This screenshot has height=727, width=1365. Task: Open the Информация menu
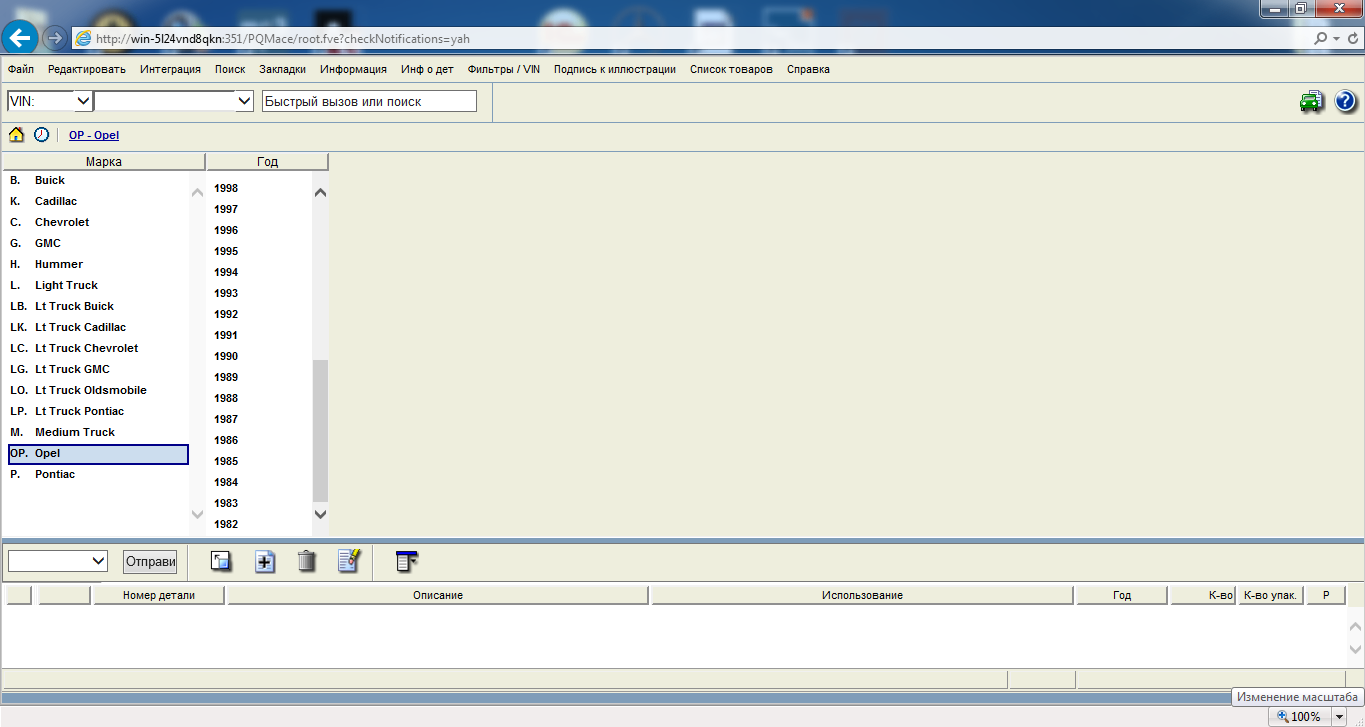click(354, 69)
